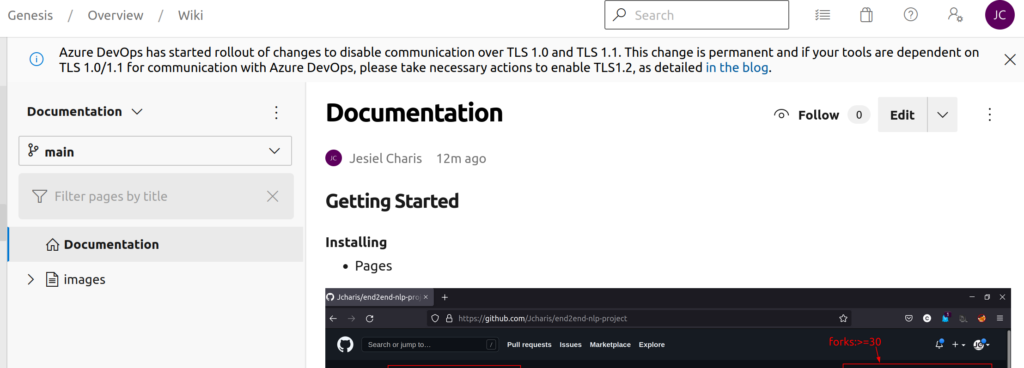Open the JC account avatar menu
The height and width of the screenshot is (368, 1024).
pos(999,15)
